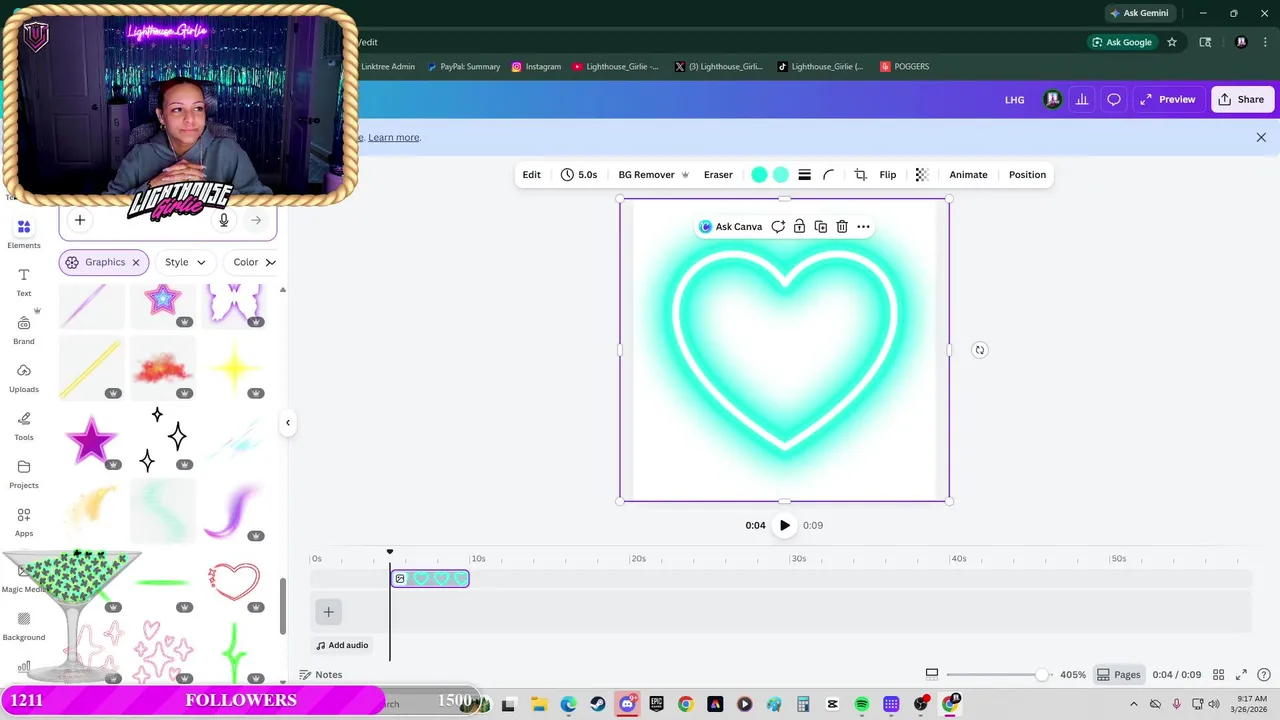Image resolution: width=1280 pixels, height=720 pixels.
Task: Dismiss the notification banner
Action: [x=1261, y=137]
